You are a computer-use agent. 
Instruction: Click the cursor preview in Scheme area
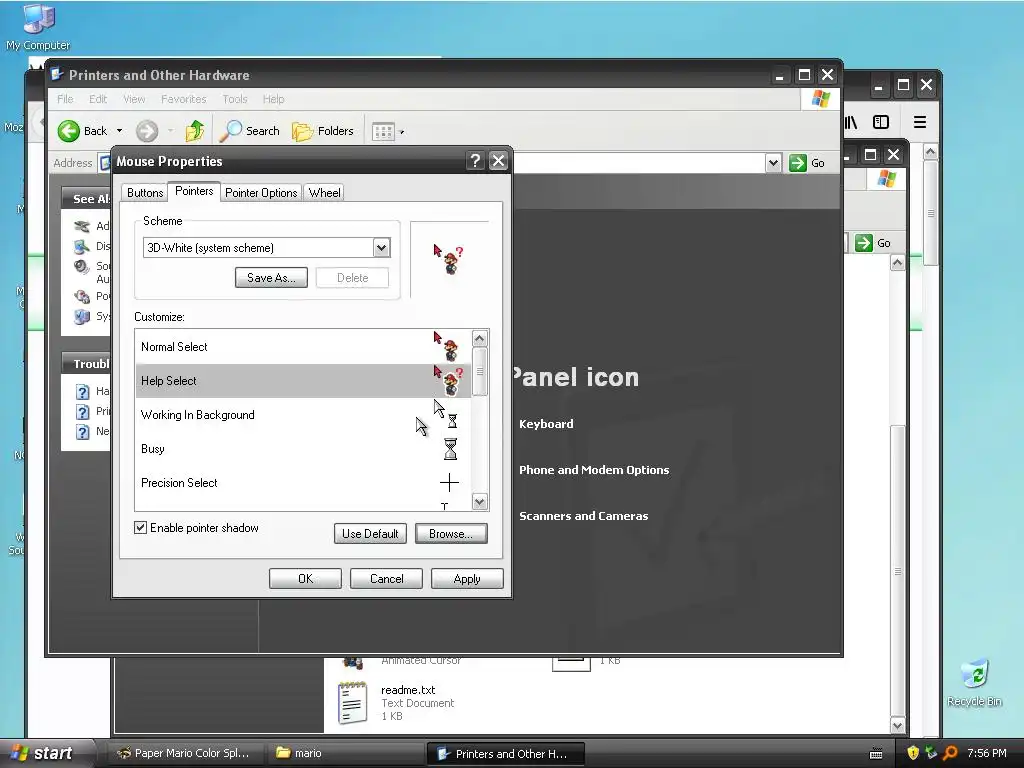pyautogui.click(x=448, y=259)
